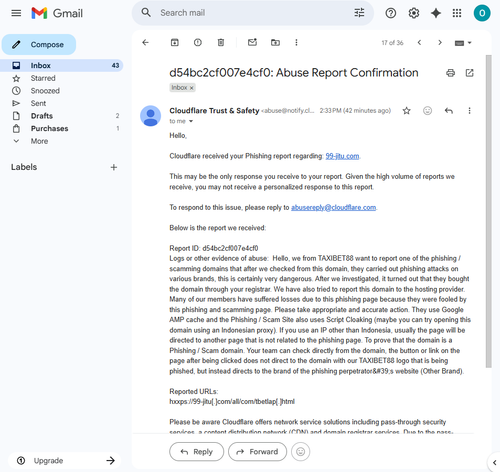Image resolution: width=500 pixels, height=472 pixels.
Task: Click 'Report ID: d54bc2cf007e4cf0' line
Action: pos(214,248)
